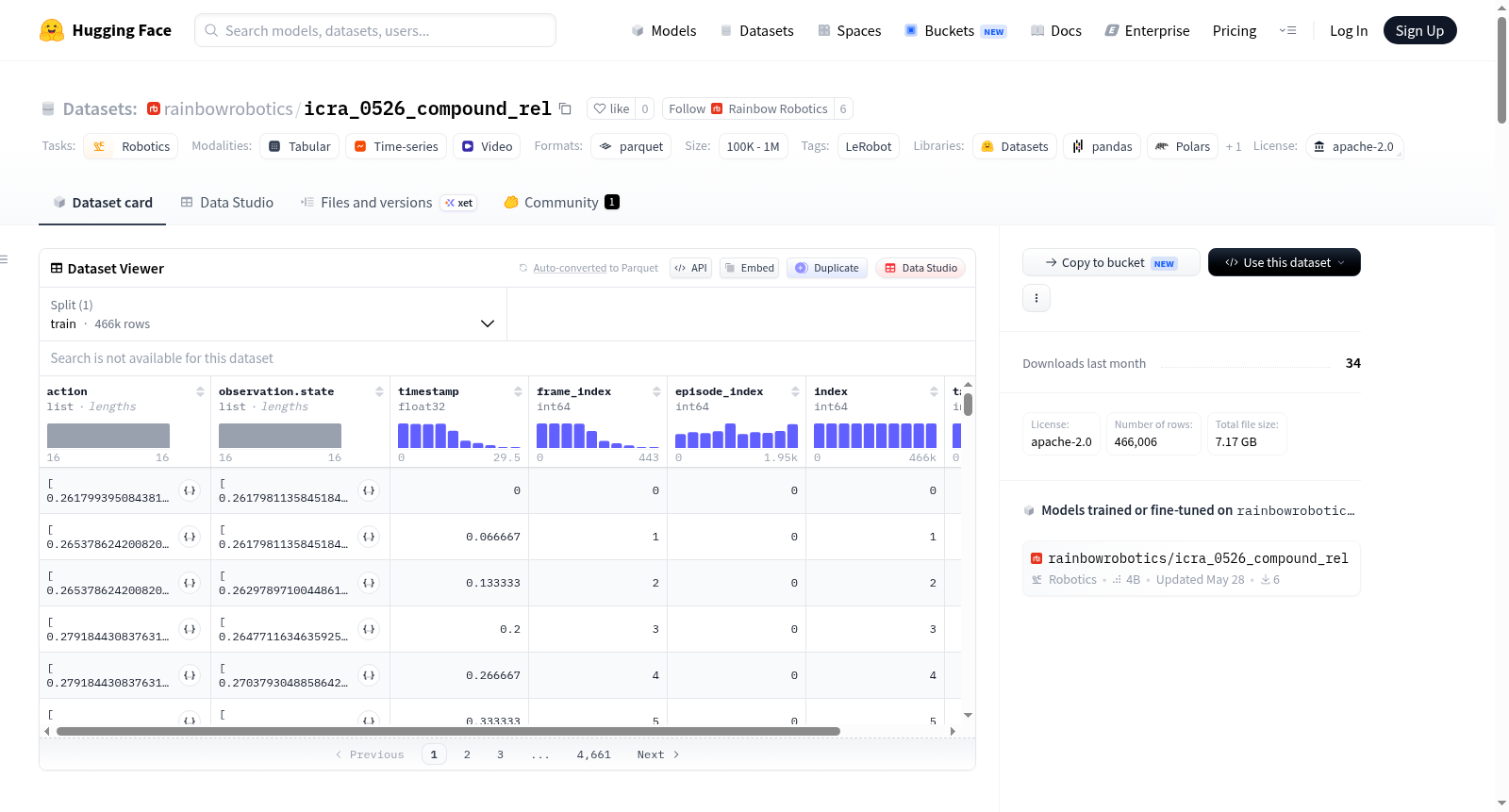This screenshot has width=1509, height=812.
Task: Go to page 2 of the table
Action: pos(467,754)
